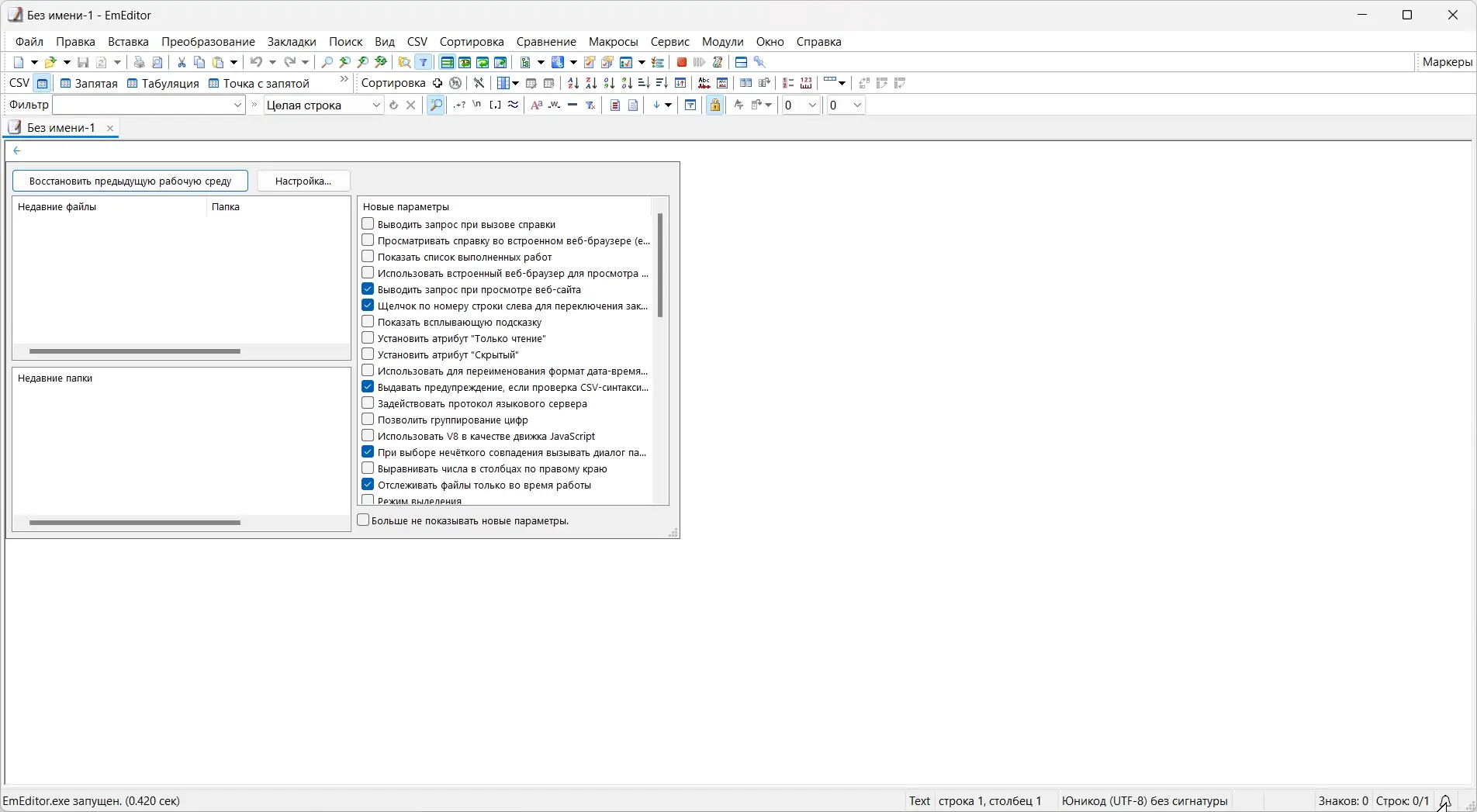Check 'Больше не показывать новые параметры'

coord(364,520)
